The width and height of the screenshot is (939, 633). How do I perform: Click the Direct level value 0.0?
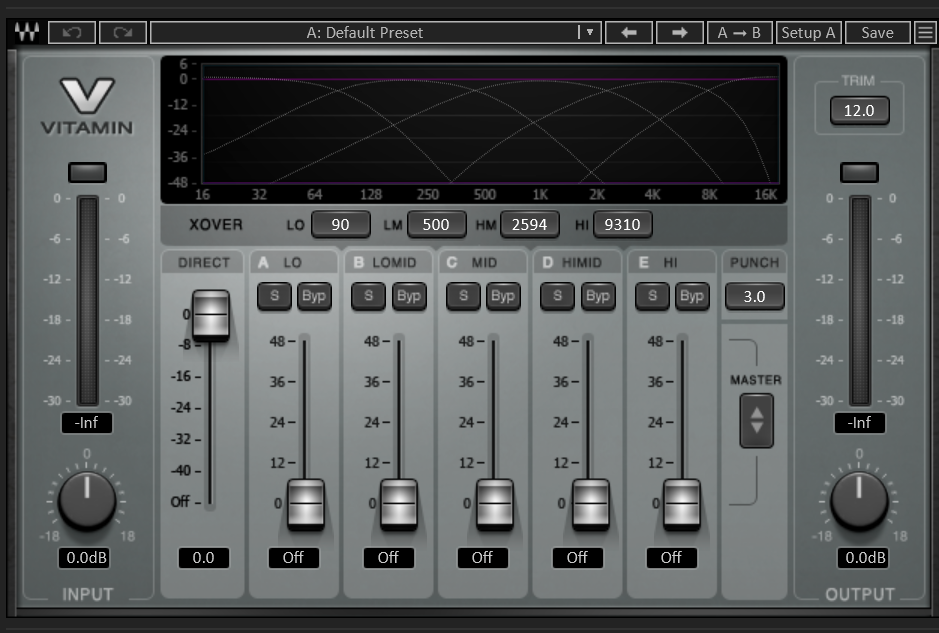click(204, 558)
